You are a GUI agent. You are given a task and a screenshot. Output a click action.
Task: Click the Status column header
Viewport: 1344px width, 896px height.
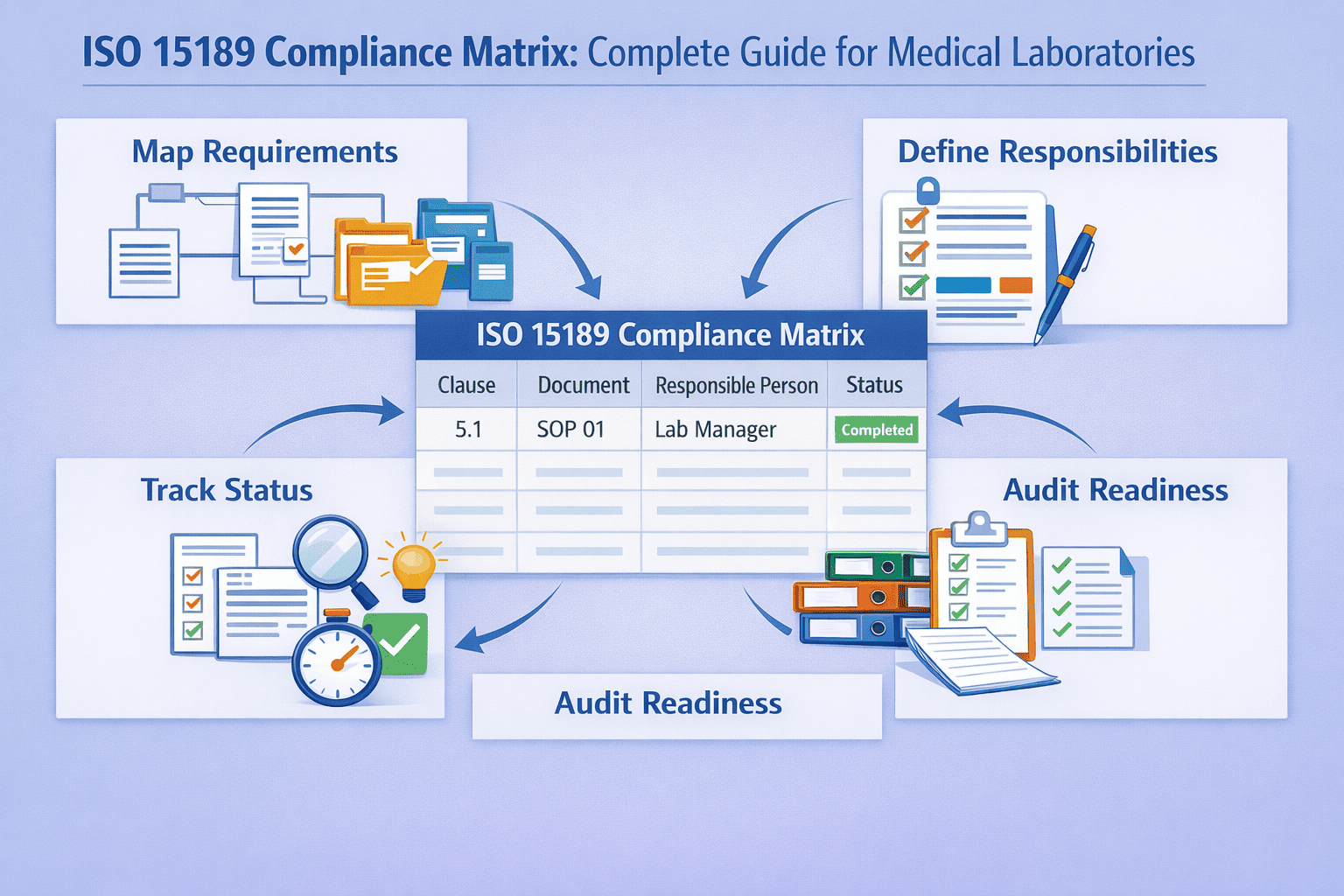(x=874, y=384)
